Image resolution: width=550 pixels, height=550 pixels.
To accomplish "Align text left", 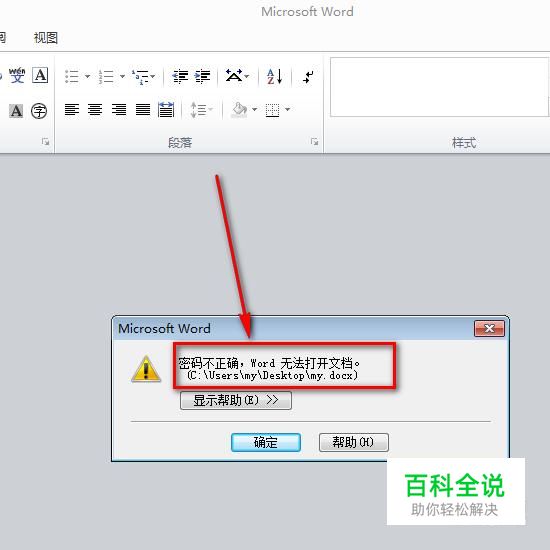I will click(x=72, y=109).
